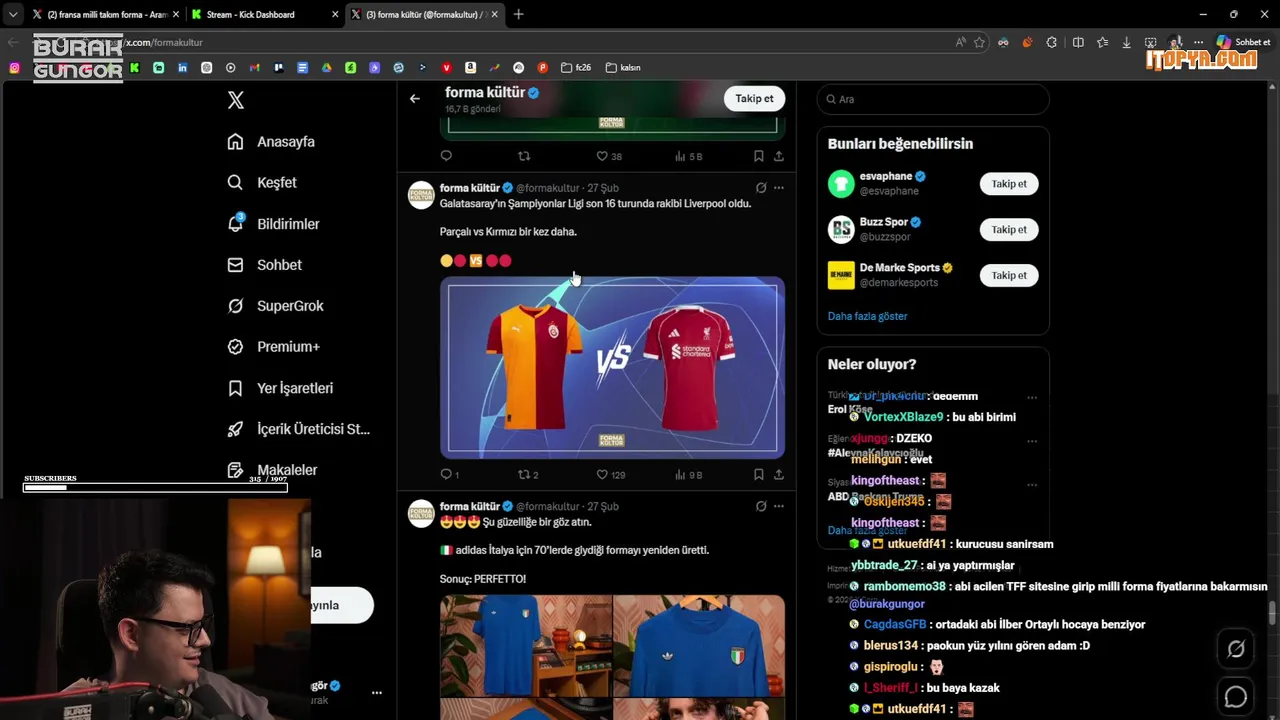Open more options on the adidas İtalya post

pyautogui.click(x=779, y=507)
